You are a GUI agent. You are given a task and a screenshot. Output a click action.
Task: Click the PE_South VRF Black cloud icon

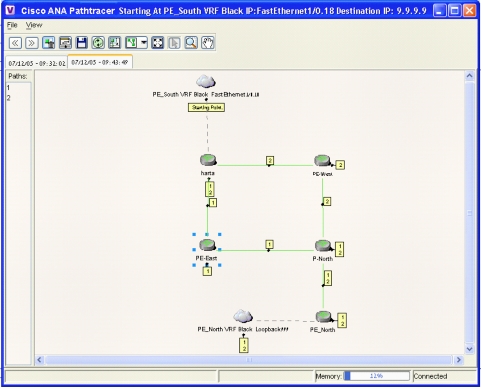206,81
